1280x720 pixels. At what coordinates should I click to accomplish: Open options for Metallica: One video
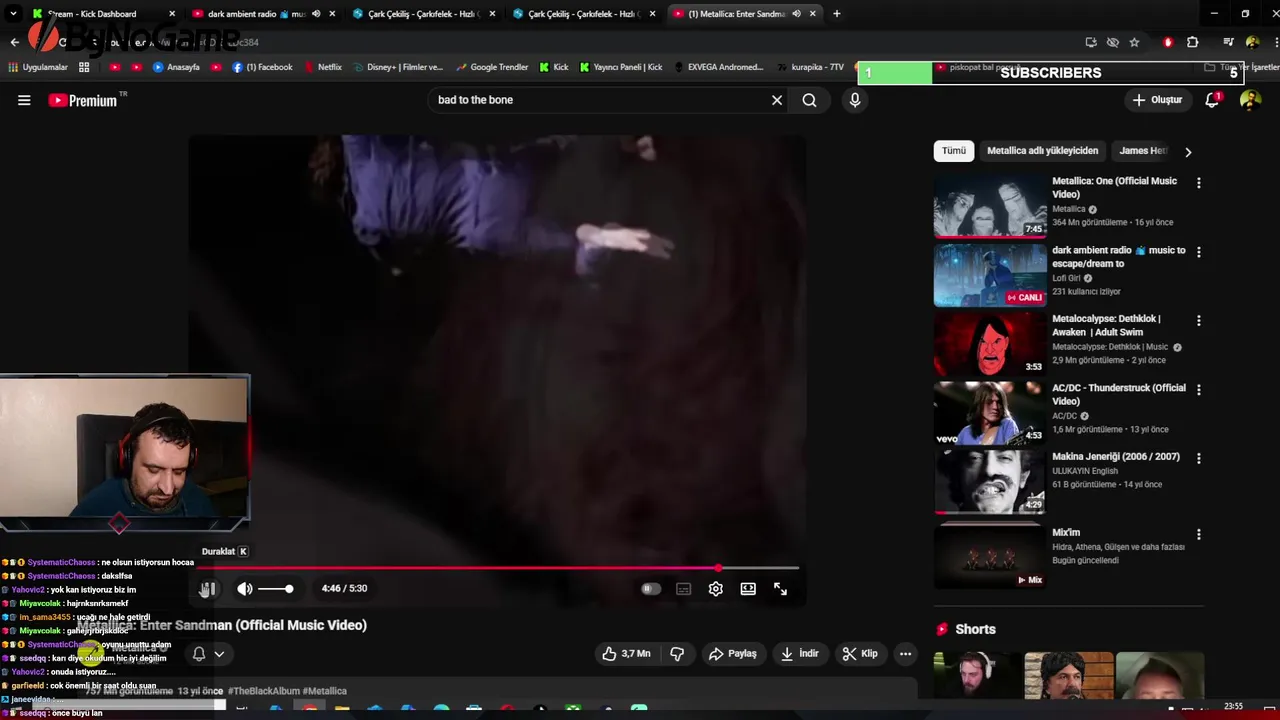pyautogui.click(x=1199, y=184)
